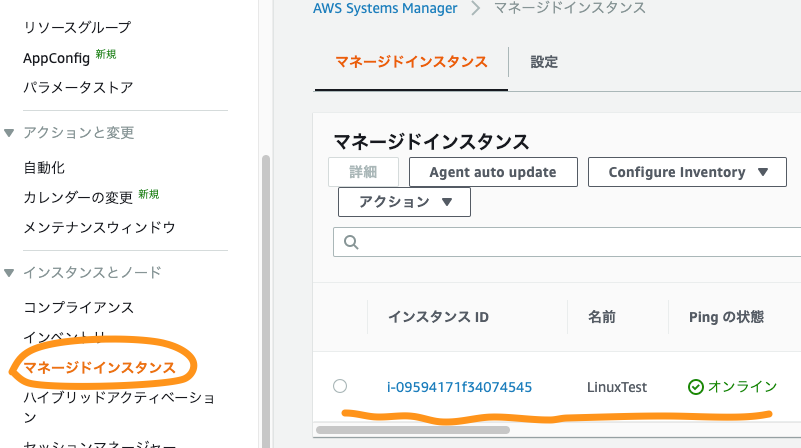Collapse the アクションと変更 section
The image size is (801, 448).
9,133
